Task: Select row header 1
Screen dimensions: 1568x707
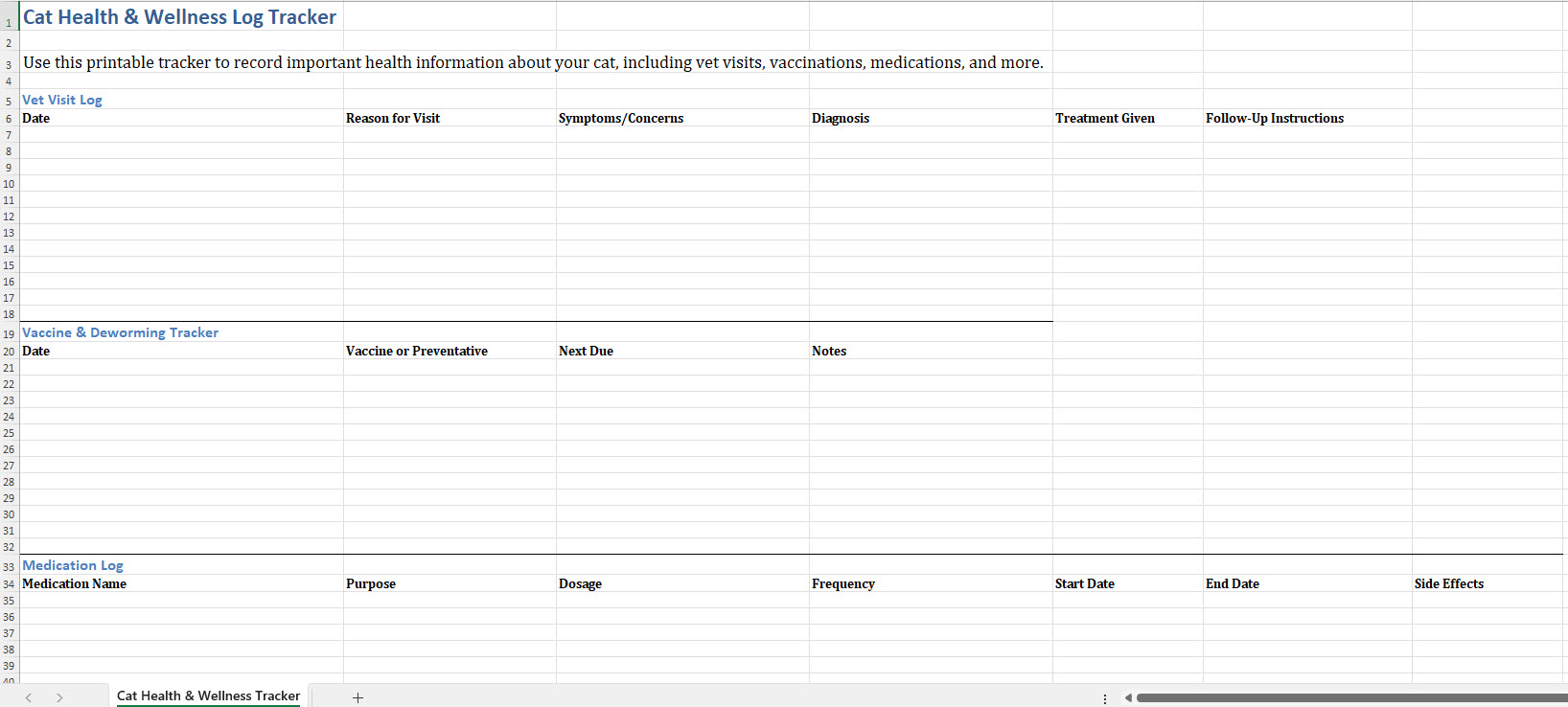Action: (9, 17)
